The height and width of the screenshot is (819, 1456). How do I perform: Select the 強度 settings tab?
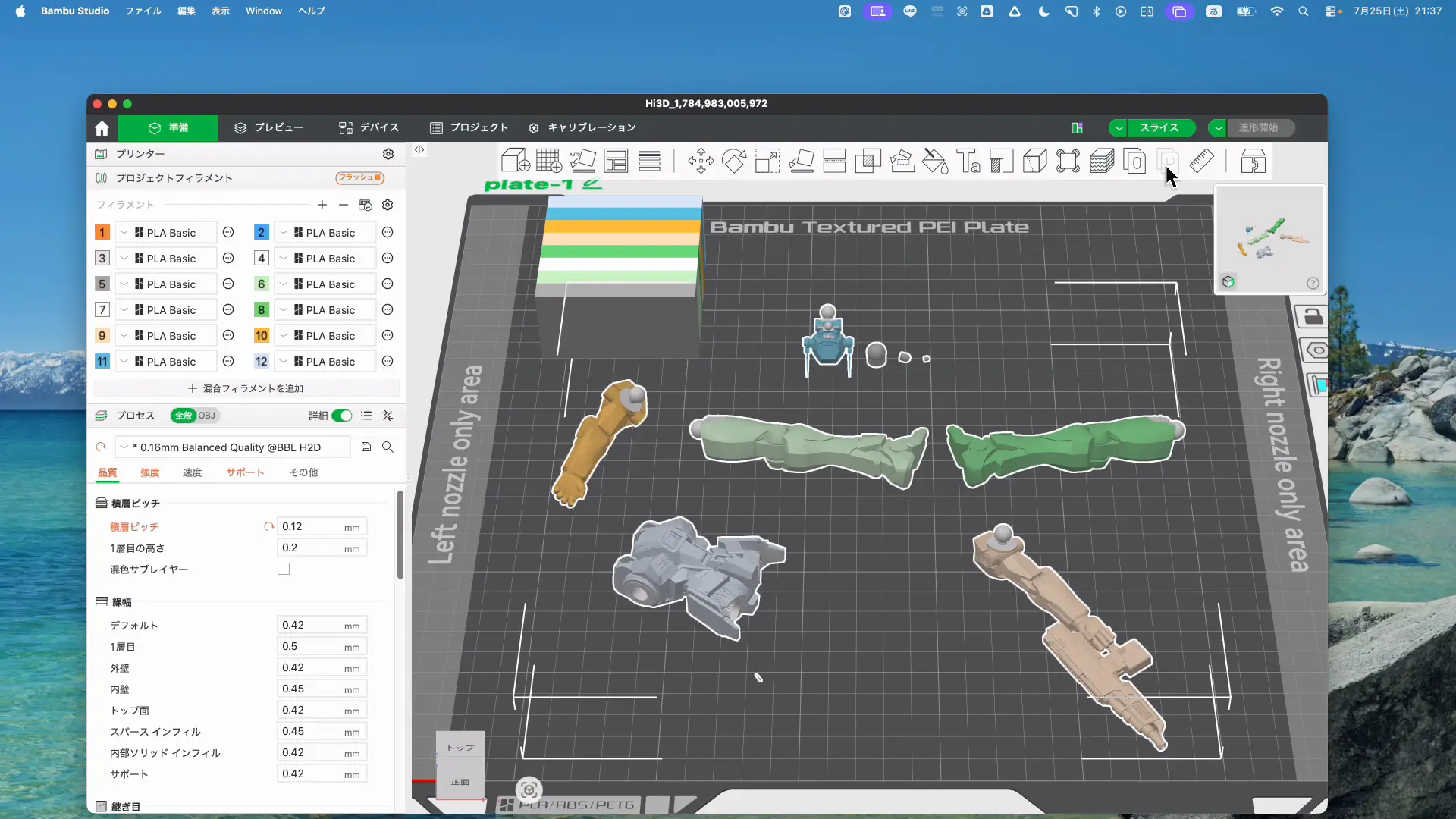click(x=149, y=472)
